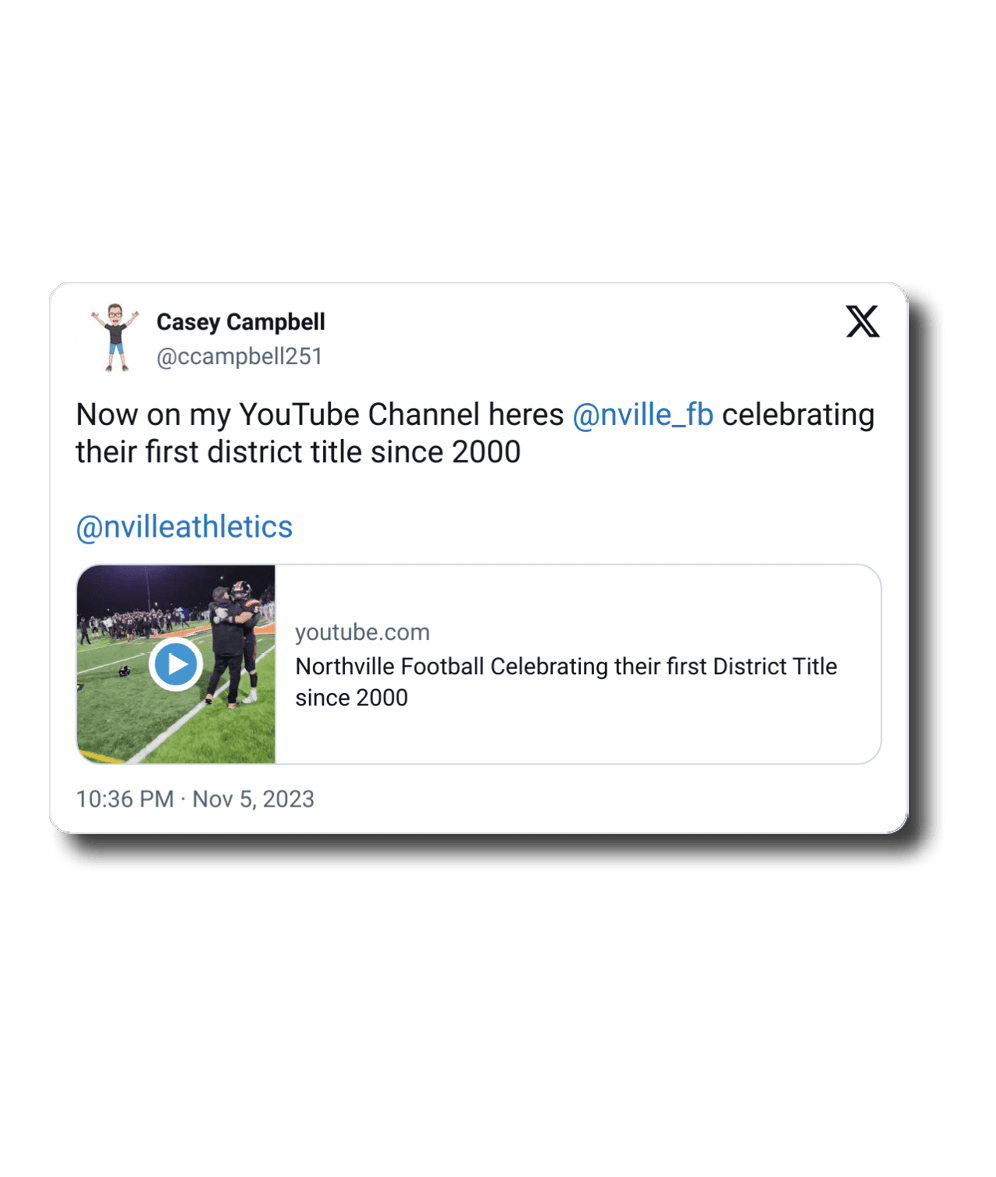This screenshot has height=1177, width=996.
Task: Click the hugging players in video thumbnail
Action: 232,640
